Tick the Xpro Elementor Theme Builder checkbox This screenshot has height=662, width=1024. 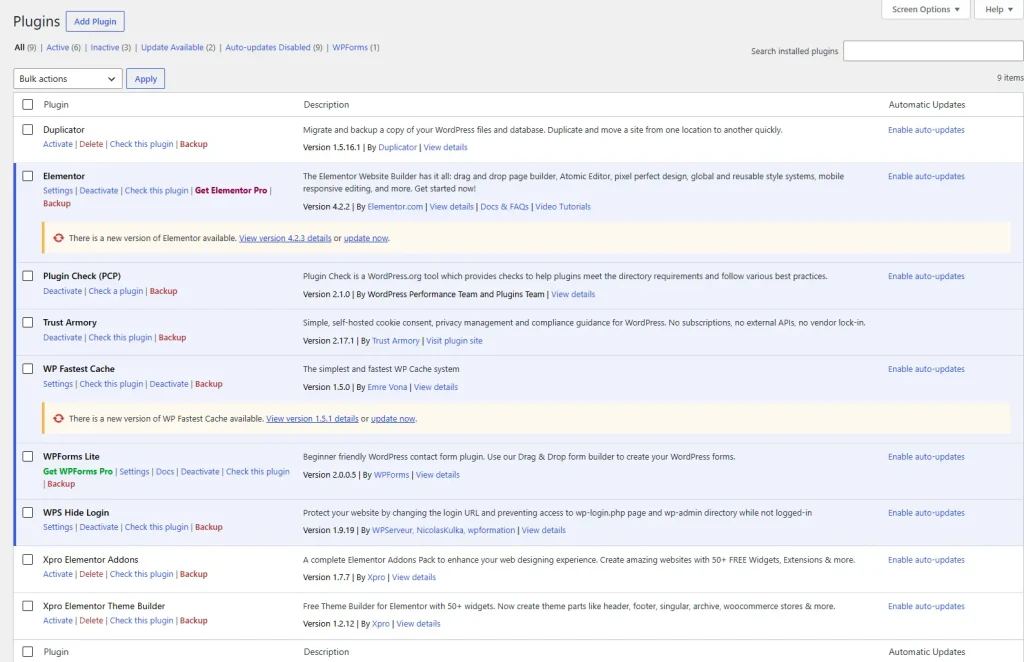(27, 606)
